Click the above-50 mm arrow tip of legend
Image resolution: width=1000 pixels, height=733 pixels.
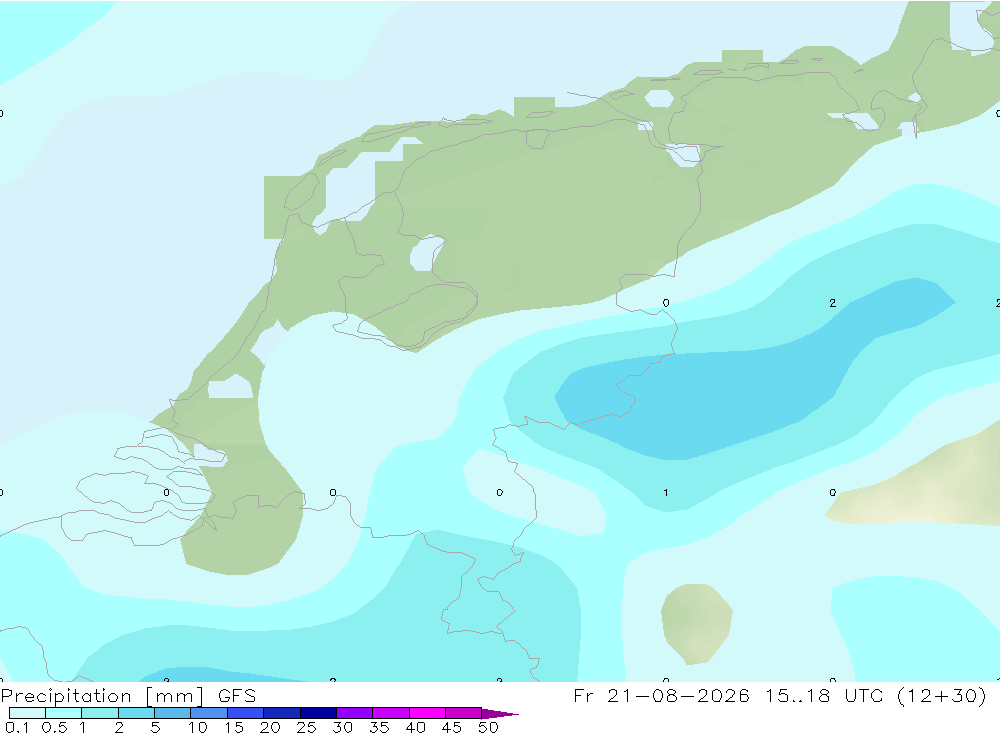click(x=500, y=714)
